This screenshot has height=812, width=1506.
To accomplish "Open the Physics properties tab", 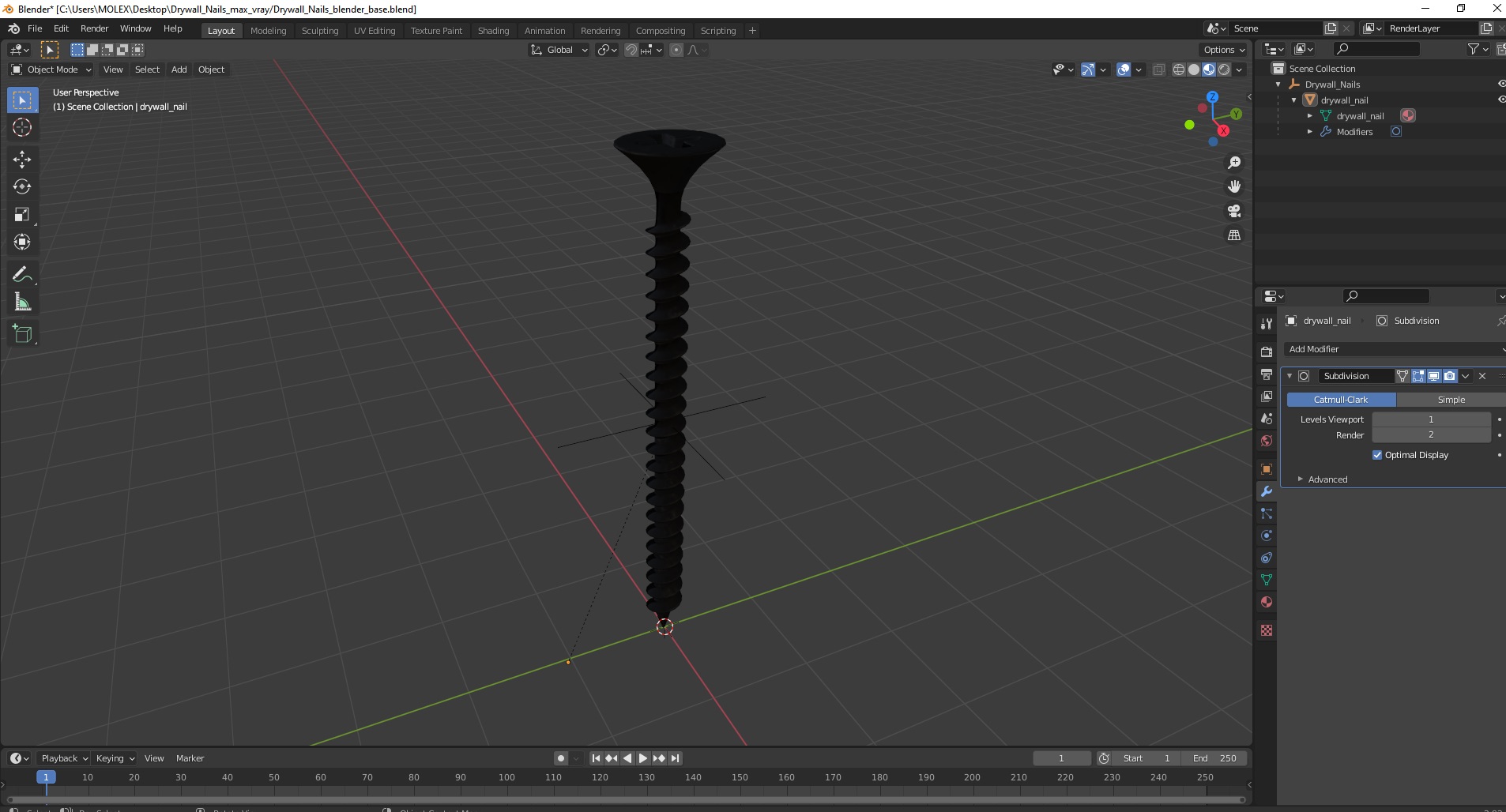I will pyautogui.click(x=1267, y=536).
